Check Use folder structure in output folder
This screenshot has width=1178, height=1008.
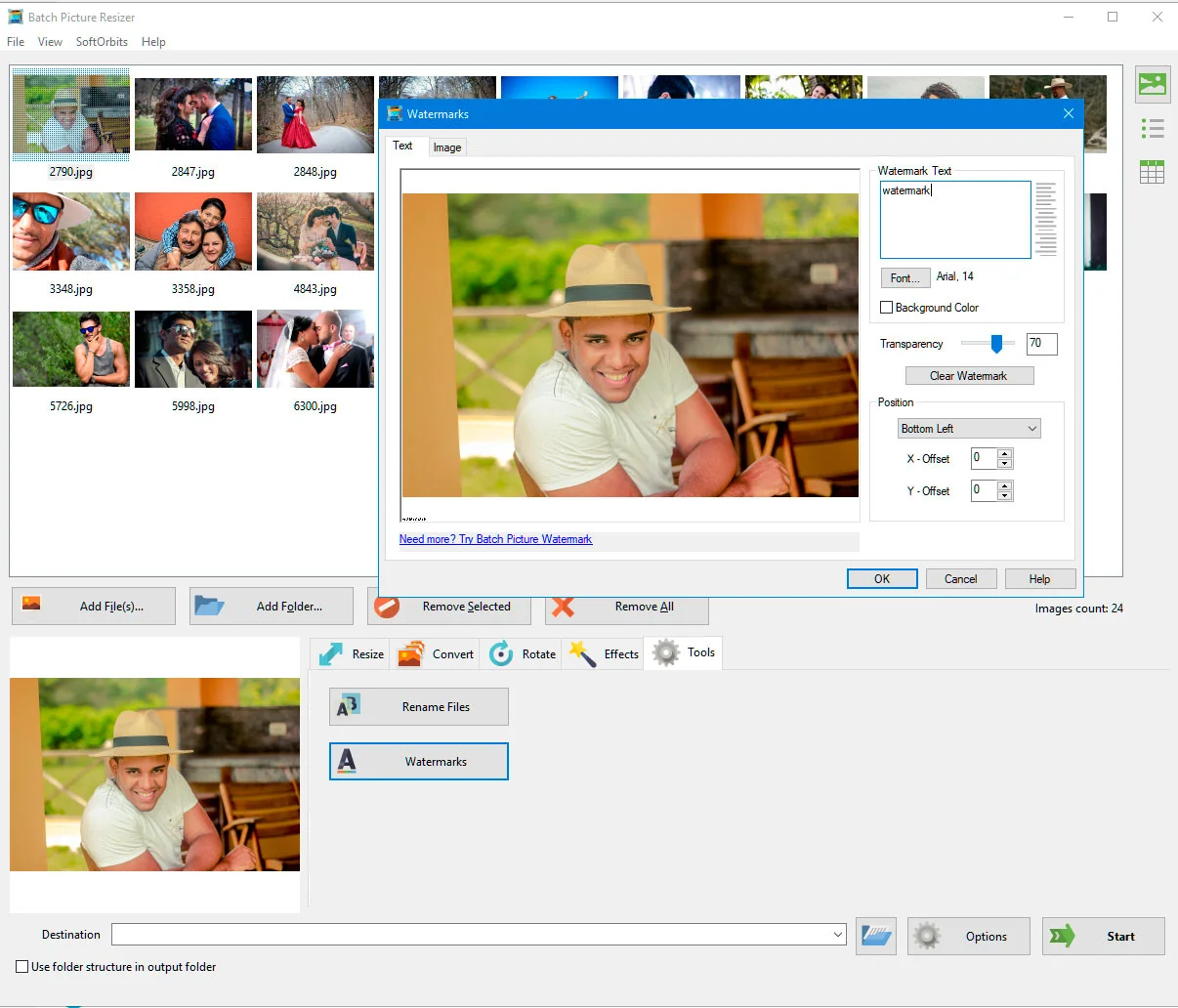coord(21,967)
